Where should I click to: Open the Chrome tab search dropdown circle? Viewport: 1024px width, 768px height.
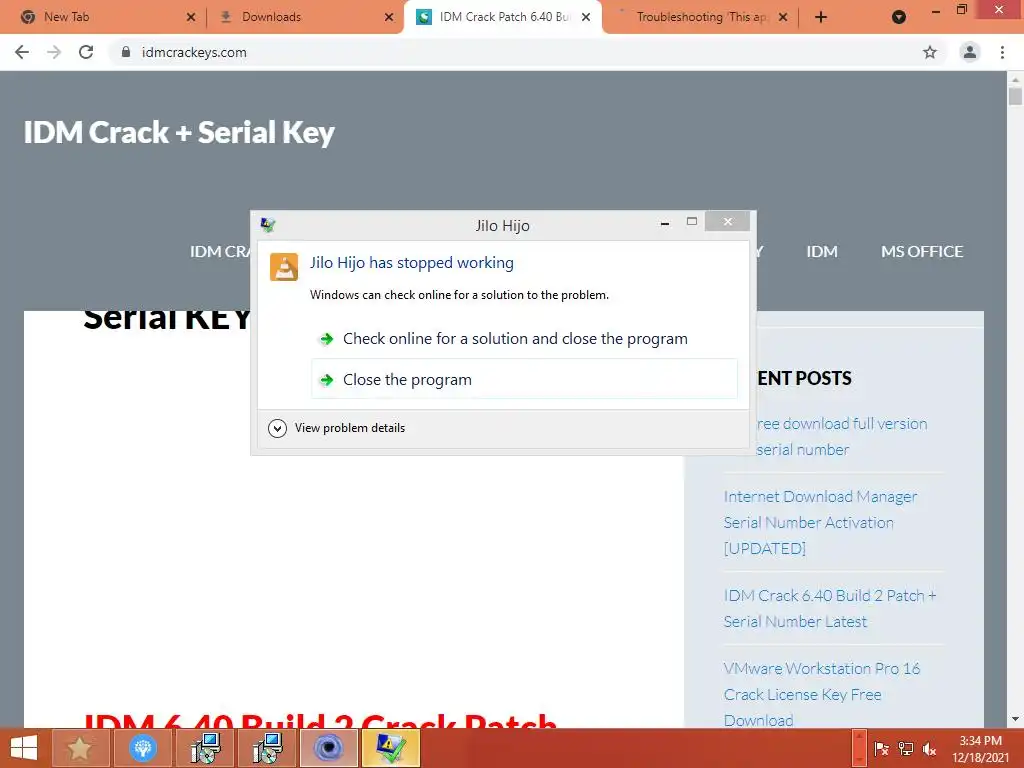point(899,17)
